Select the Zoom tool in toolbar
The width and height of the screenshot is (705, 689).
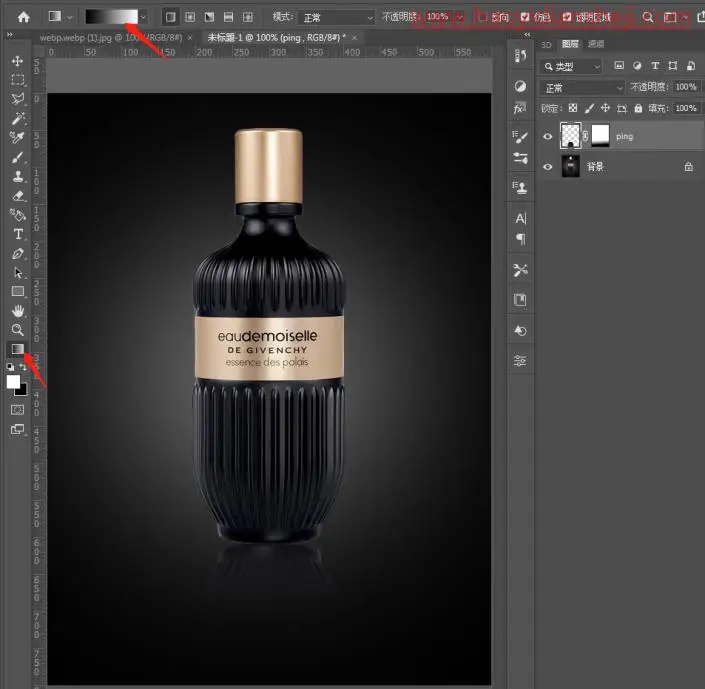click(x=18, y=330)
